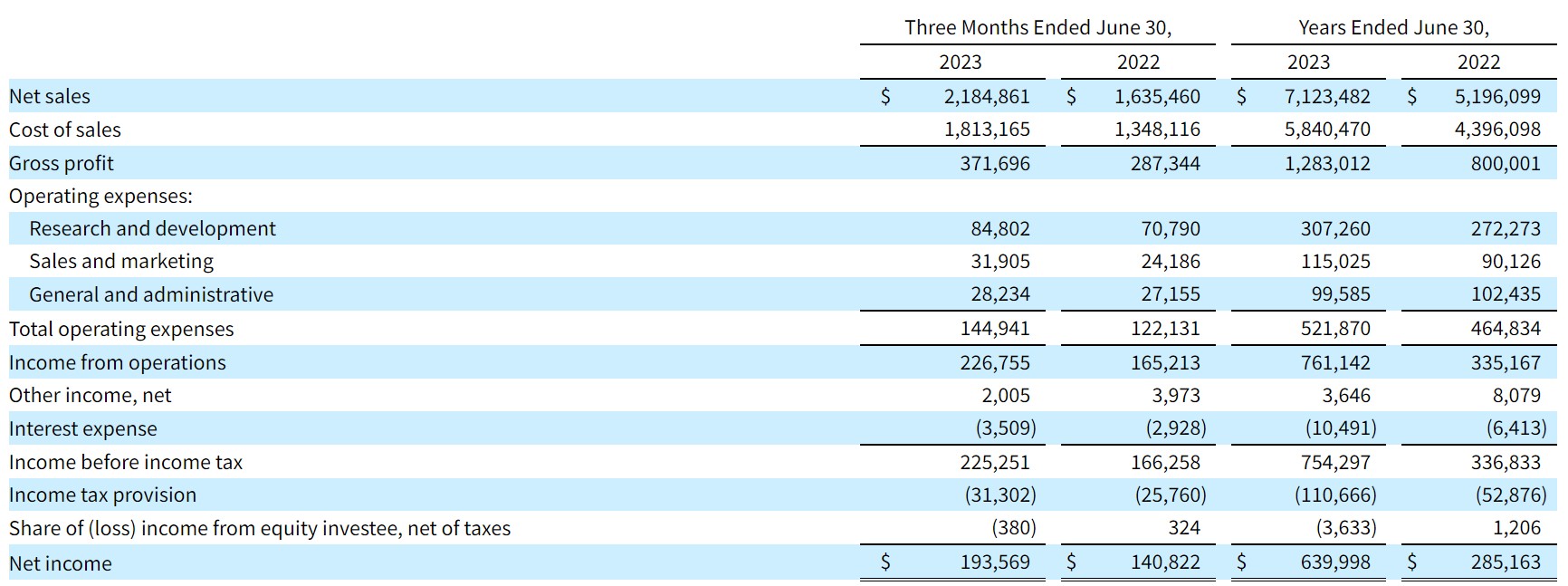Click the "Gross profit" row label

[62, 163]
